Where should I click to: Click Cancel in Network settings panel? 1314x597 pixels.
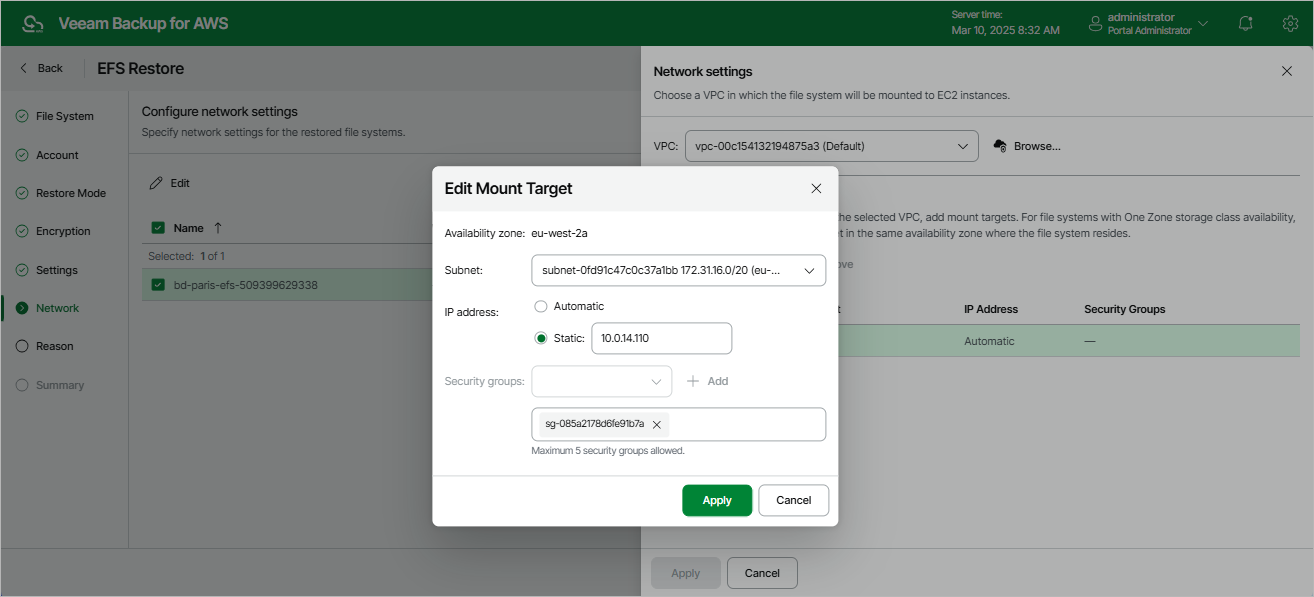[762, 573]
